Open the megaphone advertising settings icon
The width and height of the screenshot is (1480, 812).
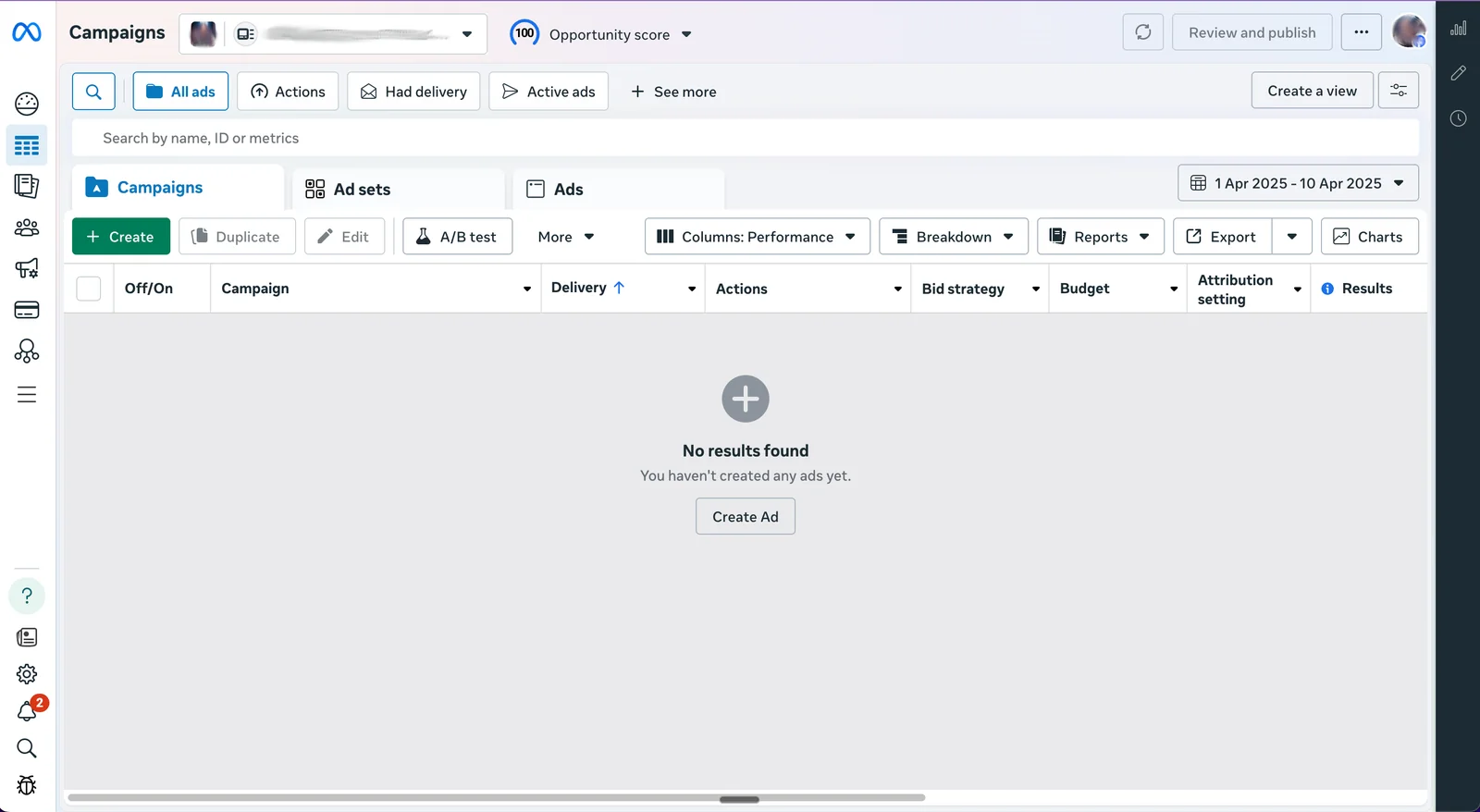click(x=27, y=268)
